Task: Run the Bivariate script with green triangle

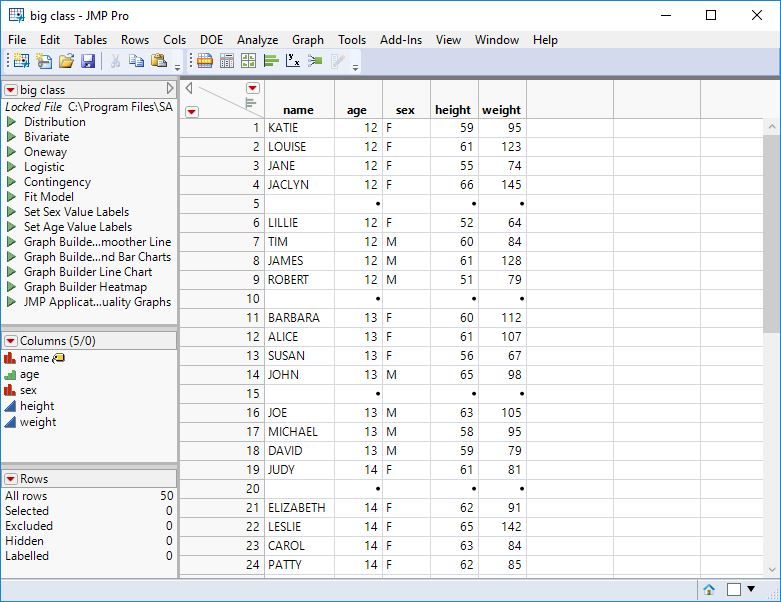Action: coord(11,137)
